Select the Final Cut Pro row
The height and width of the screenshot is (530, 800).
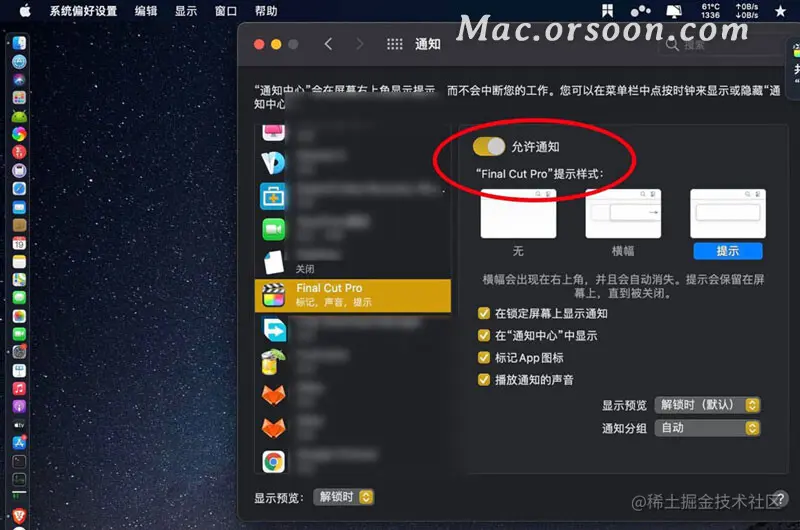353,295
